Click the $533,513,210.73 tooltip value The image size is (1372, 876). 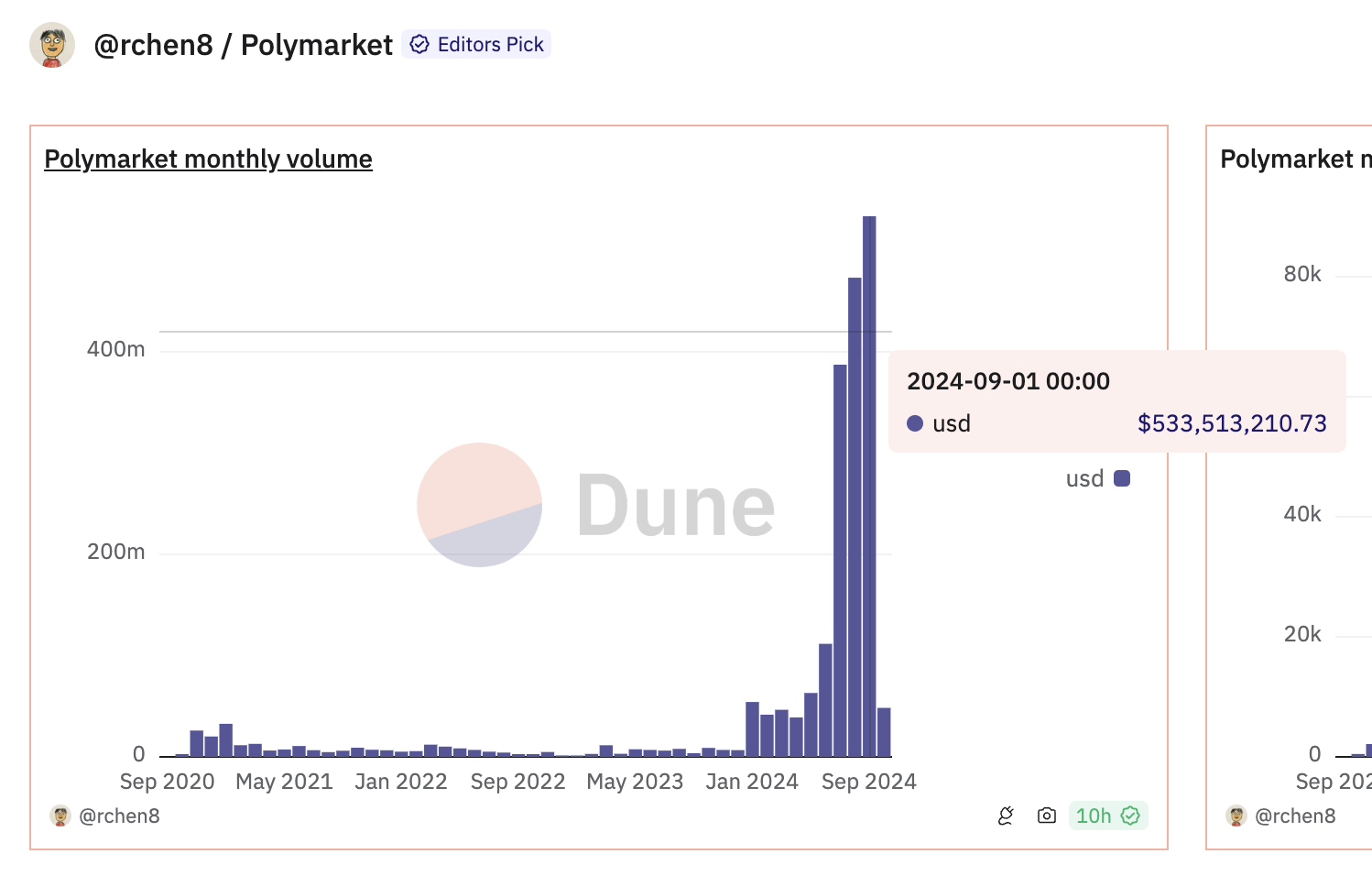click(1232, 423)
